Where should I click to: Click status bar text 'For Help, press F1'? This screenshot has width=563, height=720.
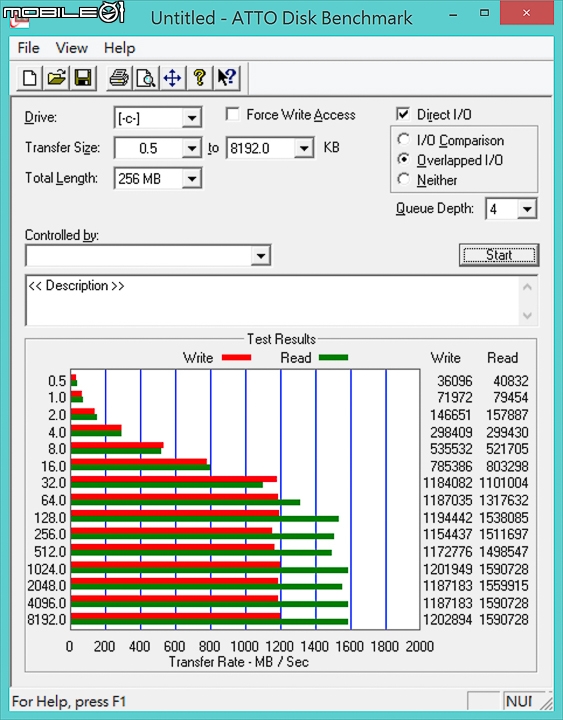[x=69, y=702]
